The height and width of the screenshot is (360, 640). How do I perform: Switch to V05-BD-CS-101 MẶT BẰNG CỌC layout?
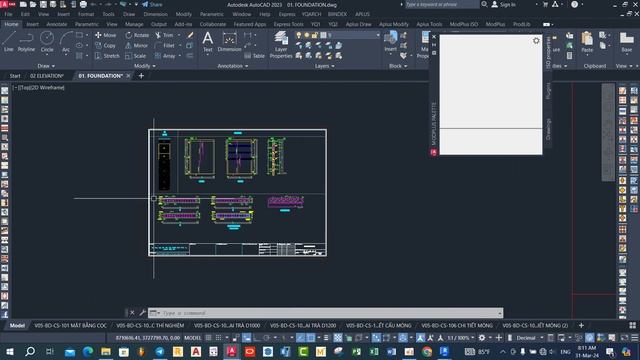70,325
